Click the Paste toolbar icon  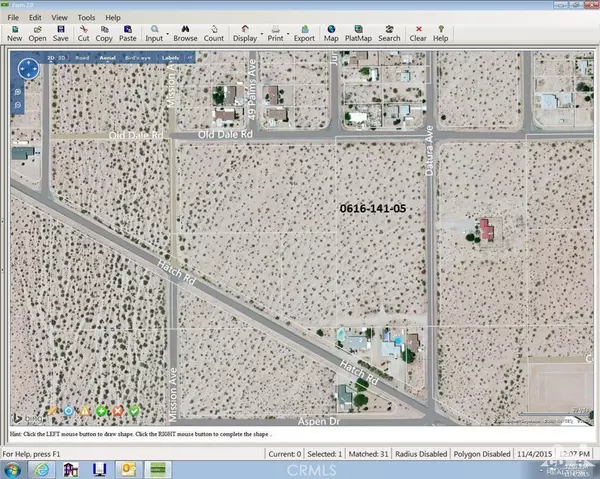coord(127,34)
